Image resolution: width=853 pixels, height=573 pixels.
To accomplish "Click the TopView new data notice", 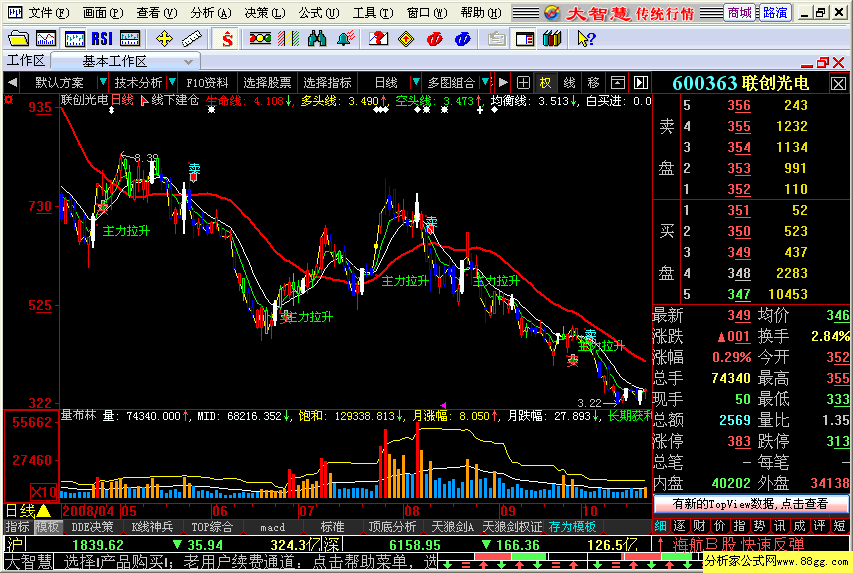I will (751, 504).
